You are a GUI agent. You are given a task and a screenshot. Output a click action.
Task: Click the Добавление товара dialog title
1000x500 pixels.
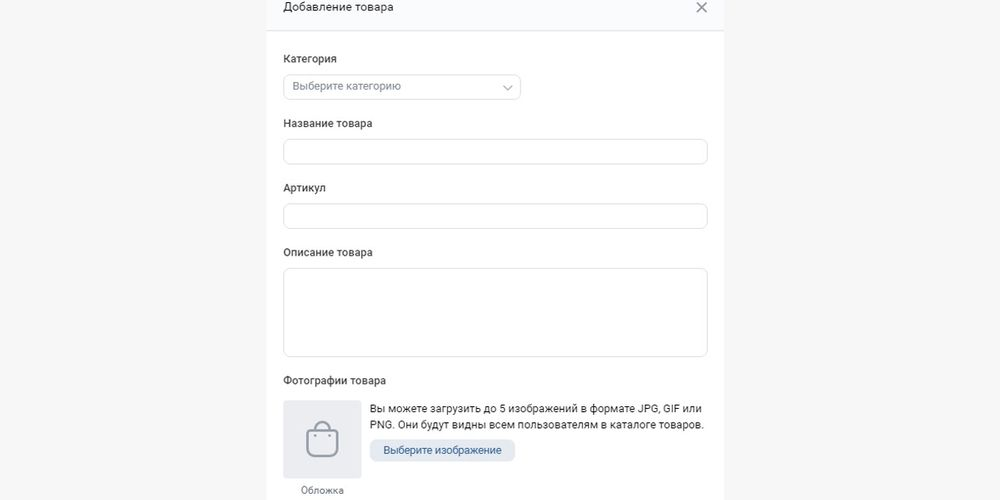[x=338, y=8]
